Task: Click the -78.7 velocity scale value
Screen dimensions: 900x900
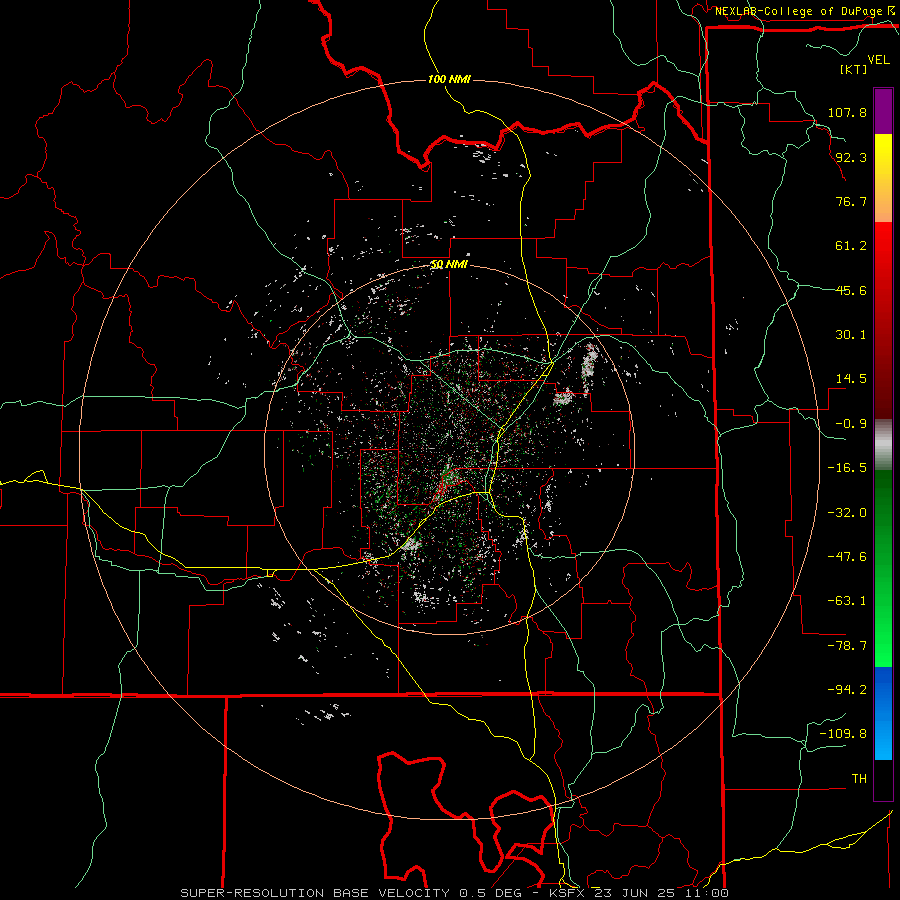Action: [847, 646]
